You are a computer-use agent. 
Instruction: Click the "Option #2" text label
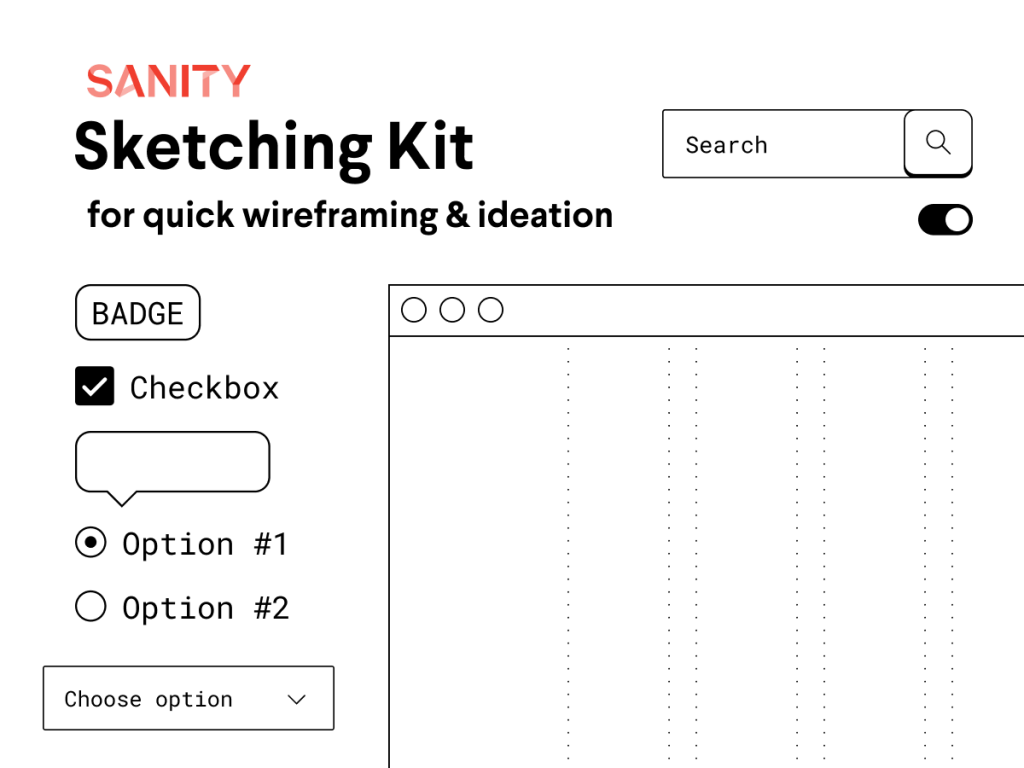tap(205, 608)
